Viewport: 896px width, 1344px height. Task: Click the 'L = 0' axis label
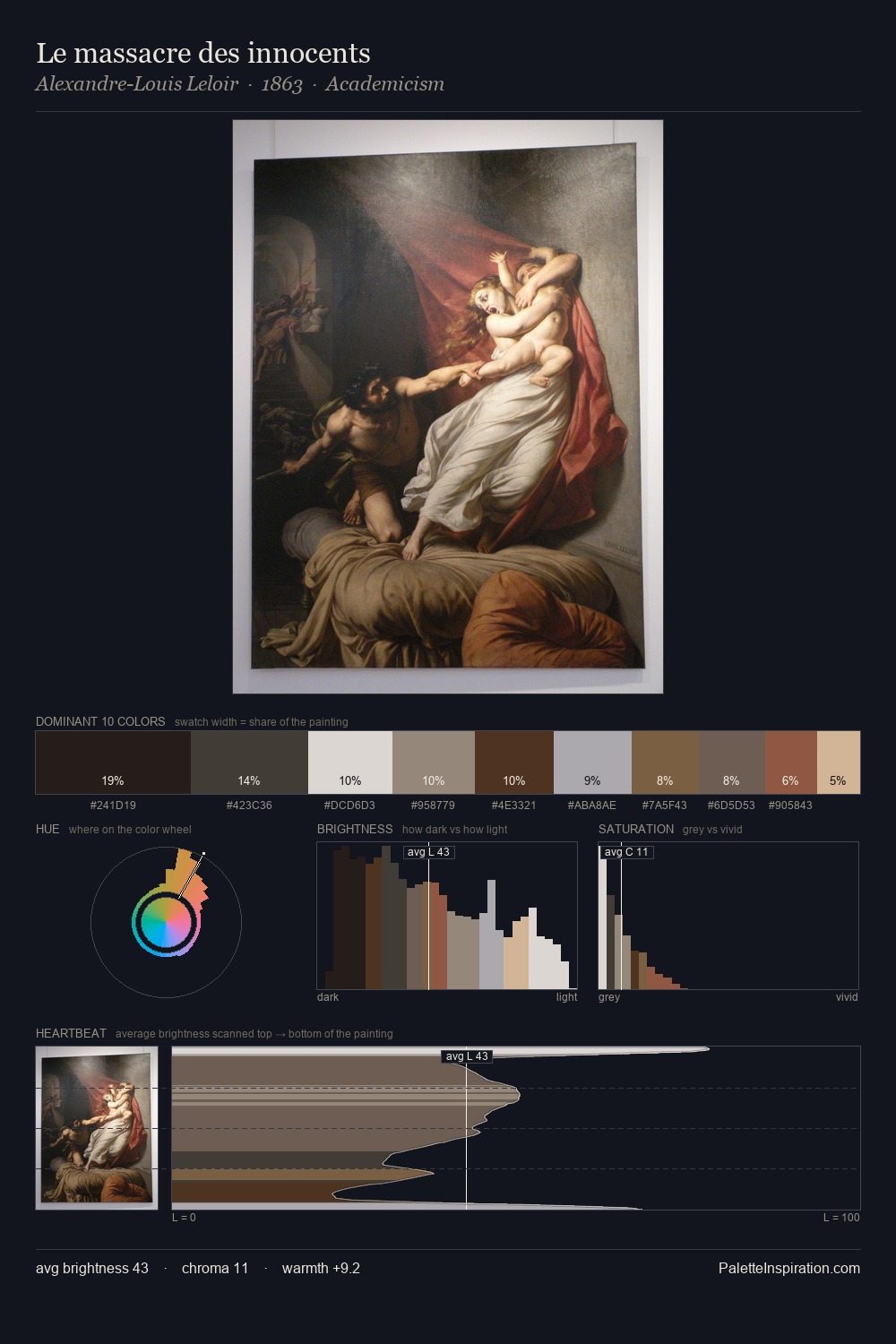[184, 1218]
